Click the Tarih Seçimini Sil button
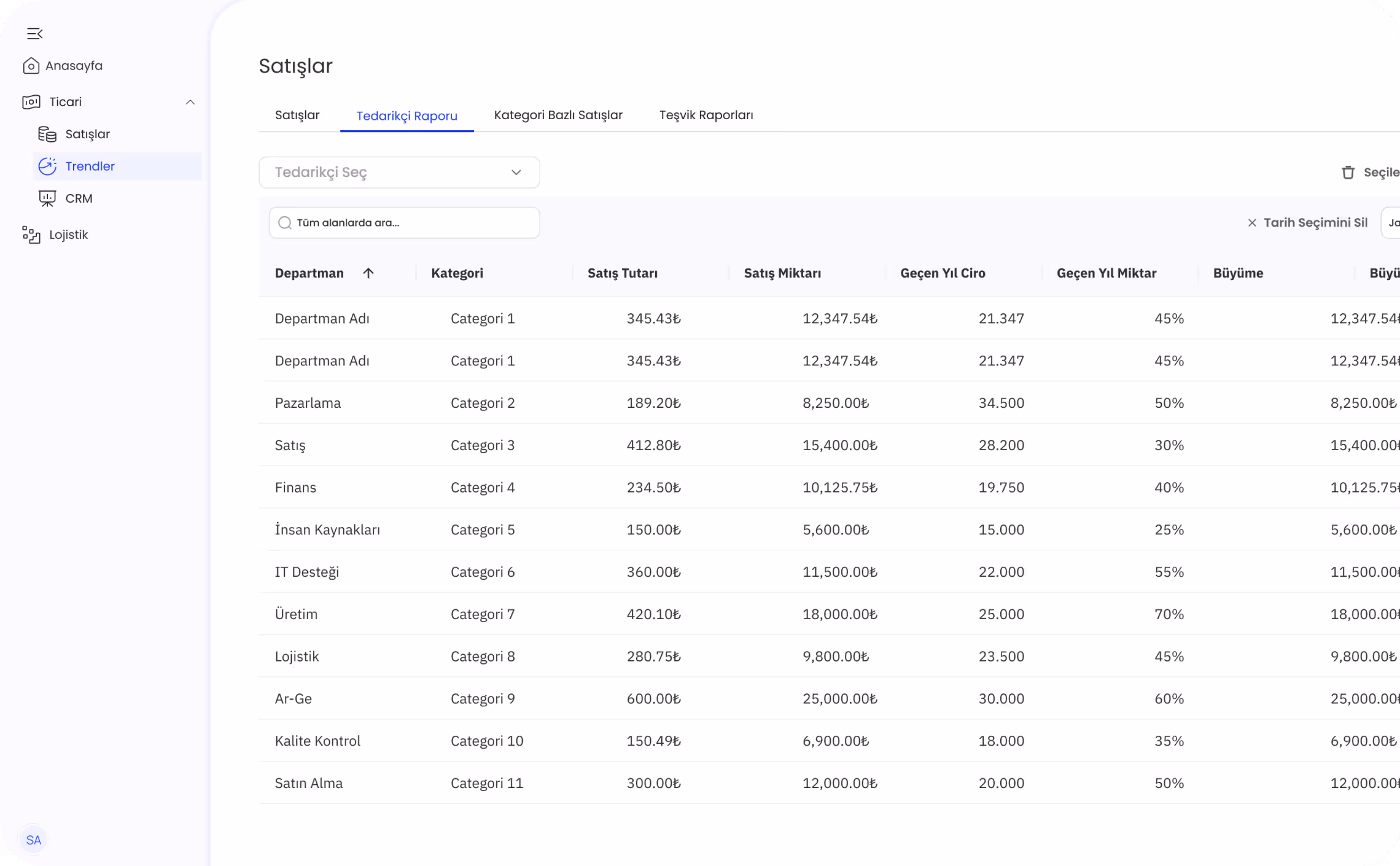 pos(1316,222)
